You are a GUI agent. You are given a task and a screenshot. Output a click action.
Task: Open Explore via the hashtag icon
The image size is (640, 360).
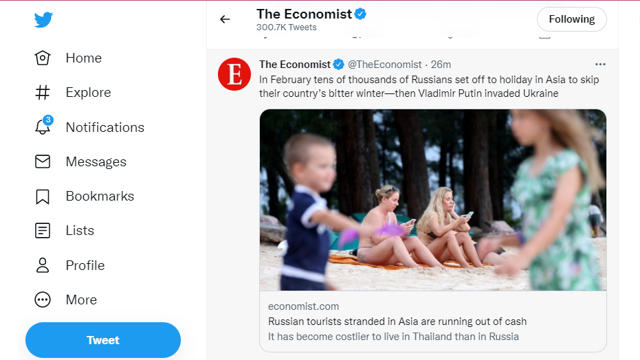42,93
